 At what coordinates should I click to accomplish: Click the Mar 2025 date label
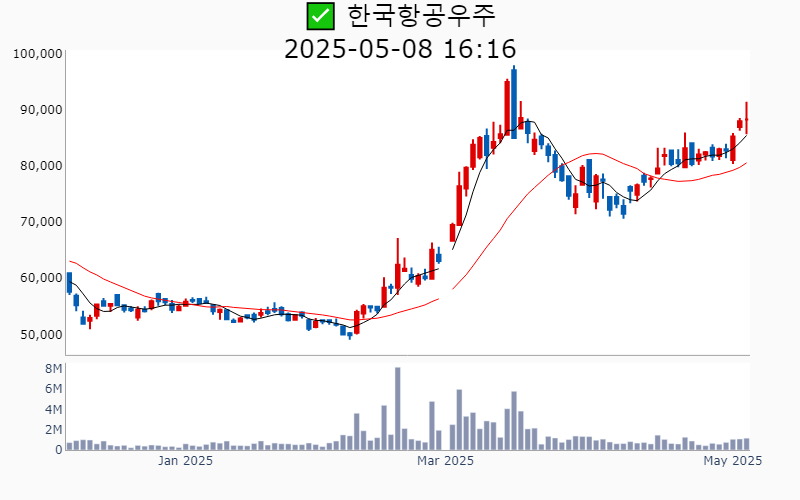445,461
